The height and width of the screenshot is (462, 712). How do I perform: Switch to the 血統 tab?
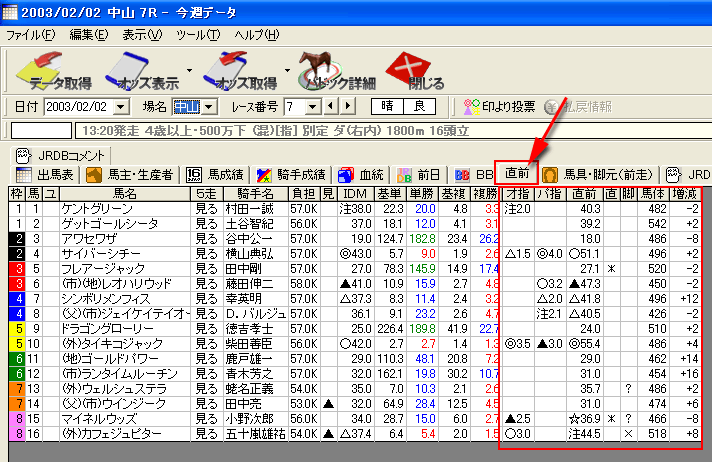click(x=361, y=174)
